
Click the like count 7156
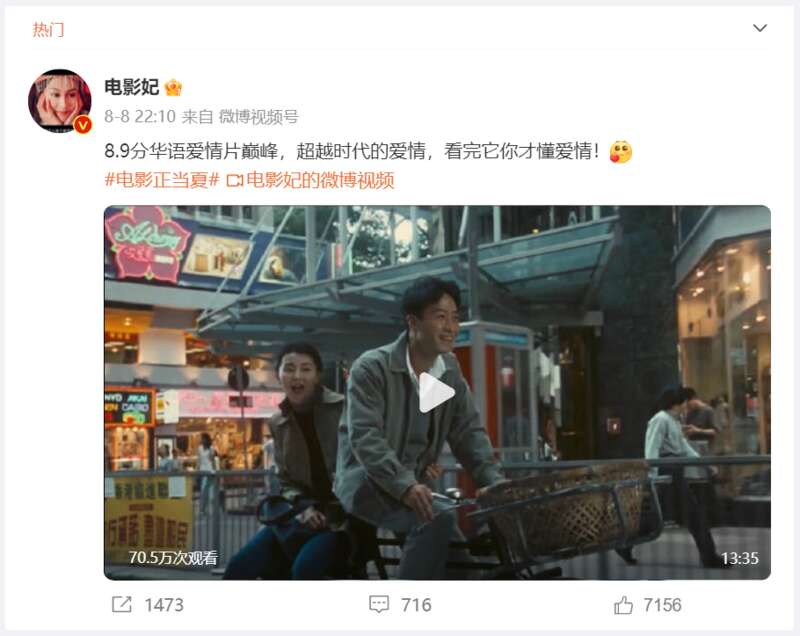pyautogui.click(x=662, y=605)
